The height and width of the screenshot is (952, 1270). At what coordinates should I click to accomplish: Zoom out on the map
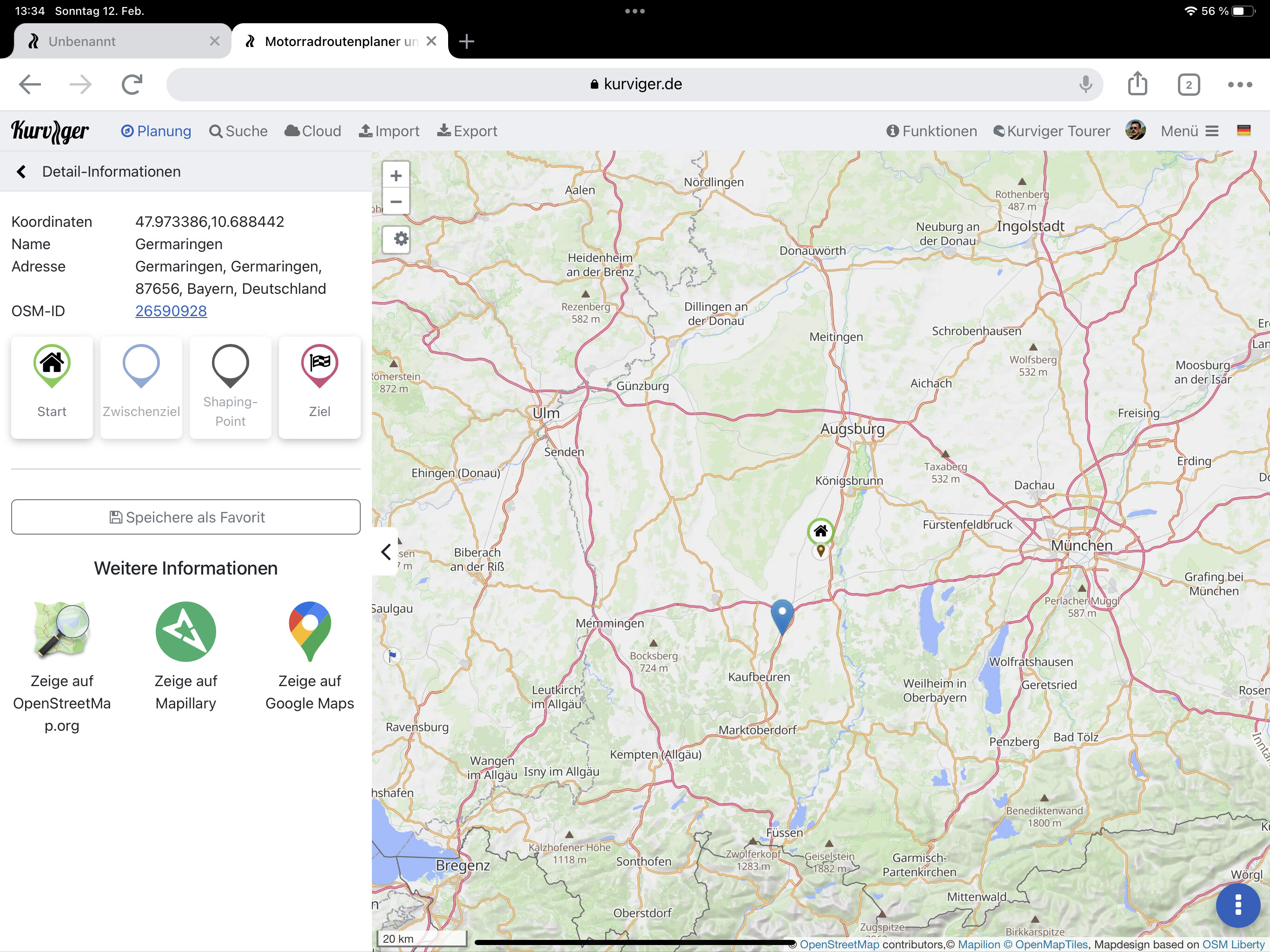[x=396, y=202]
